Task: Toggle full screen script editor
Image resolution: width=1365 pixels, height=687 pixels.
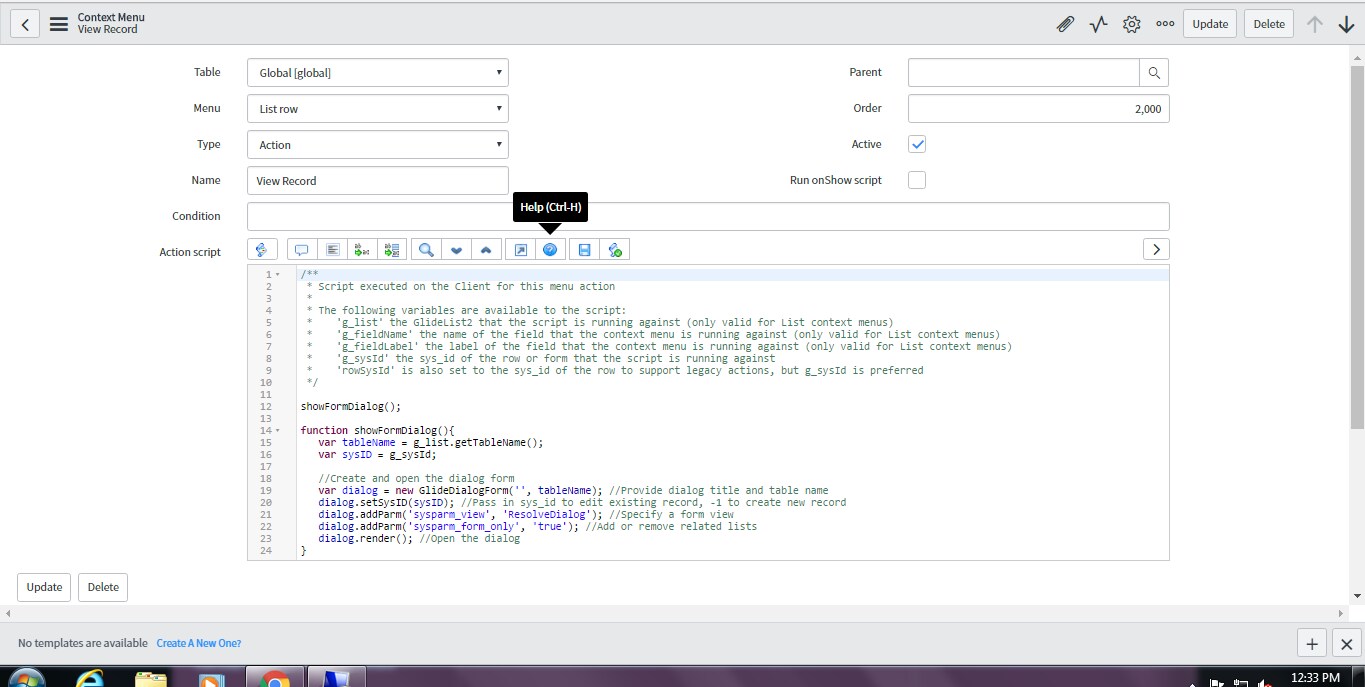Action: click(x=520, y=249)
